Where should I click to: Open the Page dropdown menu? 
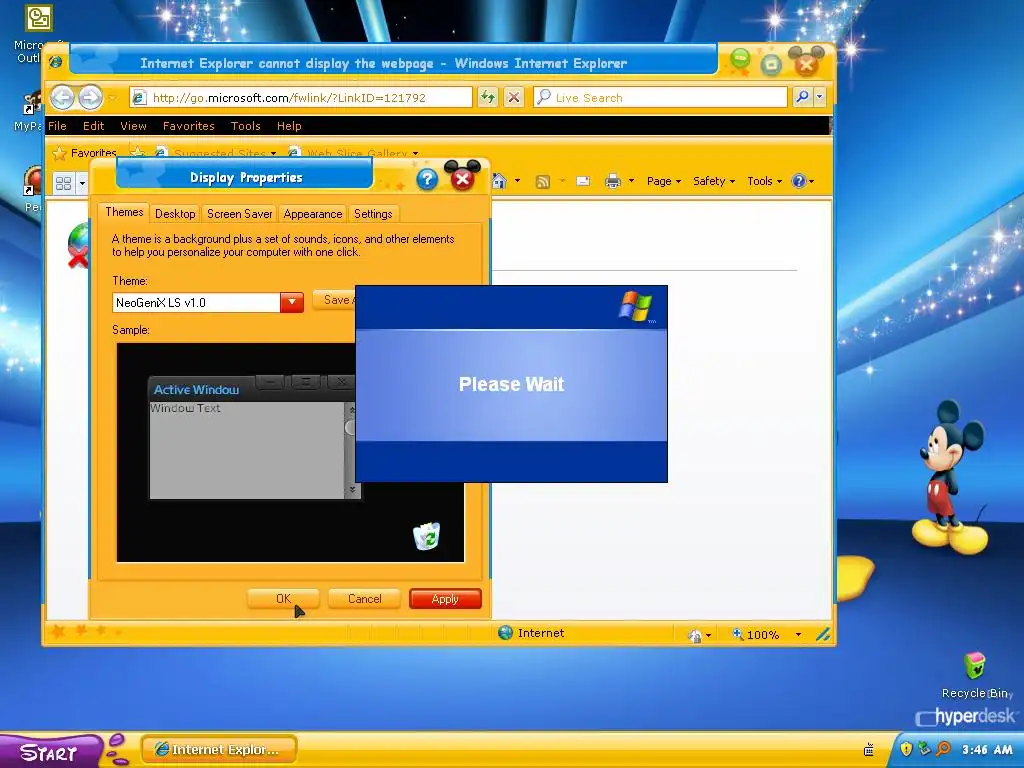(664, 181)
